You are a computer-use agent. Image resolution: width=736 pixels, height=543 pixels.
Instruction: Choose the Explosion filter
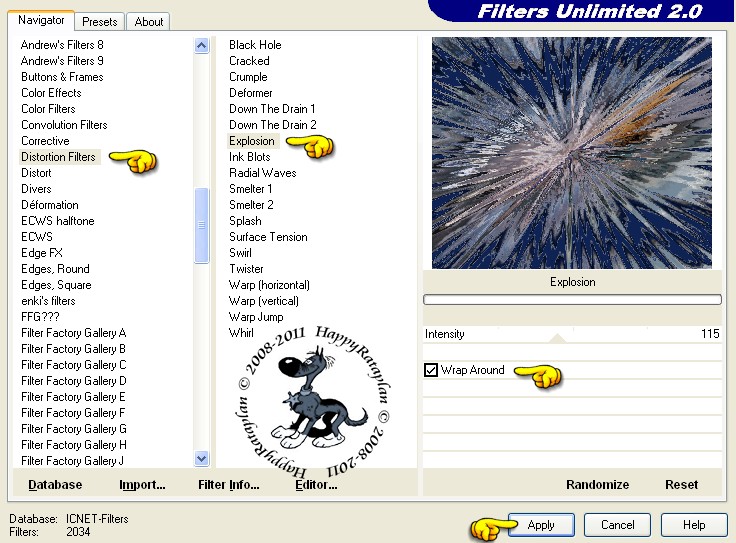tap(252, 141)
